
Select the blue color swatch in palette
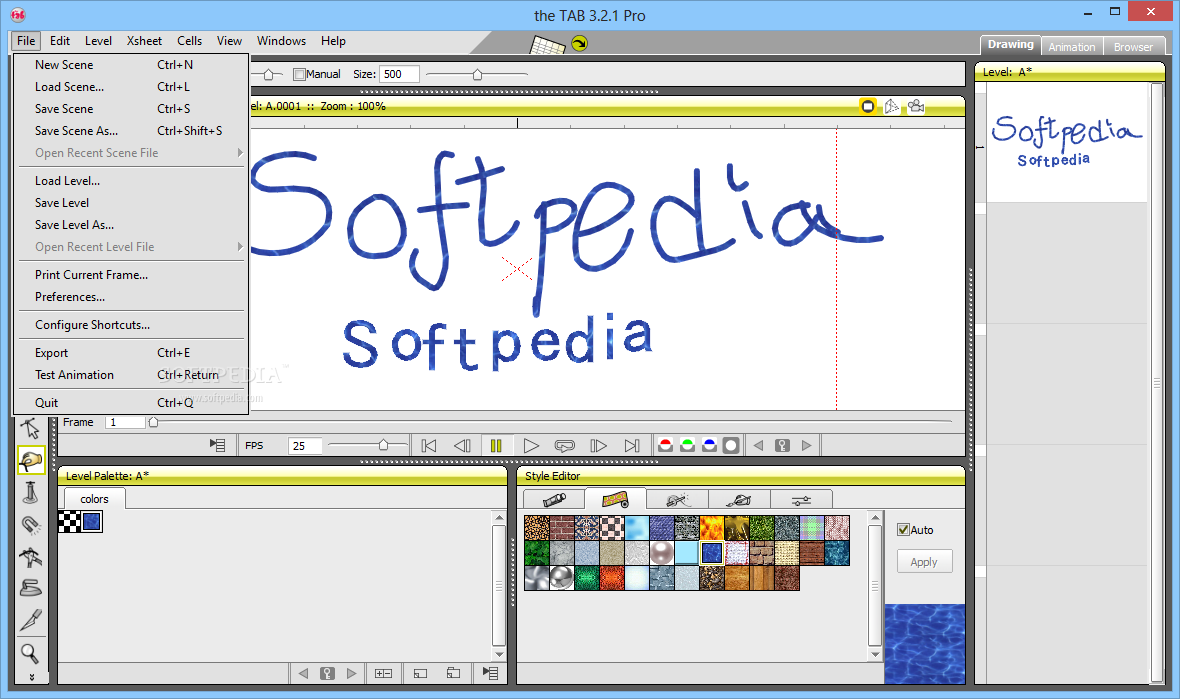click(92, 521)
